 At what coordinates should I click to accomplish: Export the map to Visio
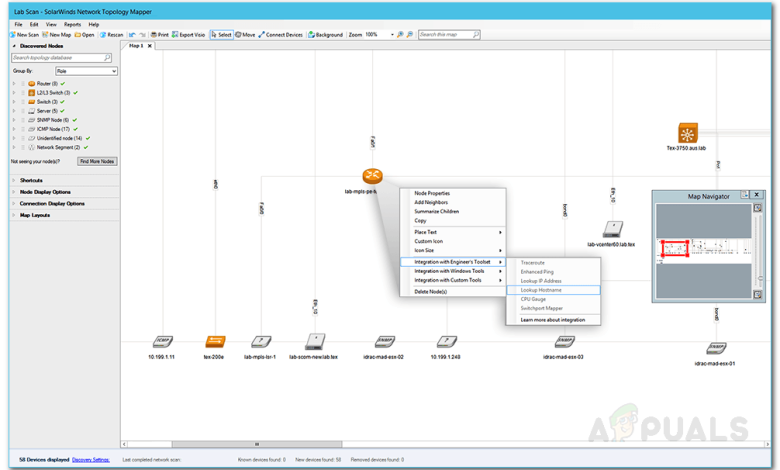pyautogui.click(x=189, y=35)
